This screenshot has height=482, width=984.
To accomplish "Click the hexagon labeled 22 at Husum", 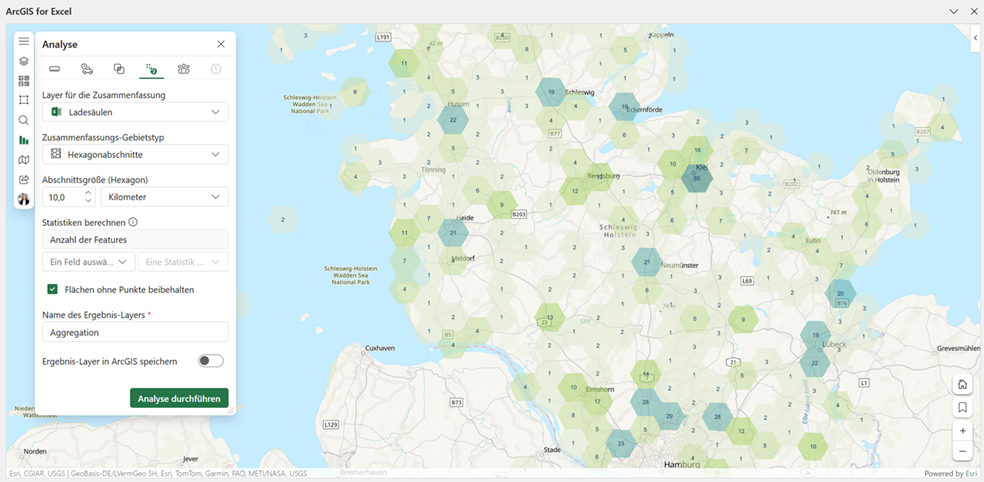I will pos(453,120).
